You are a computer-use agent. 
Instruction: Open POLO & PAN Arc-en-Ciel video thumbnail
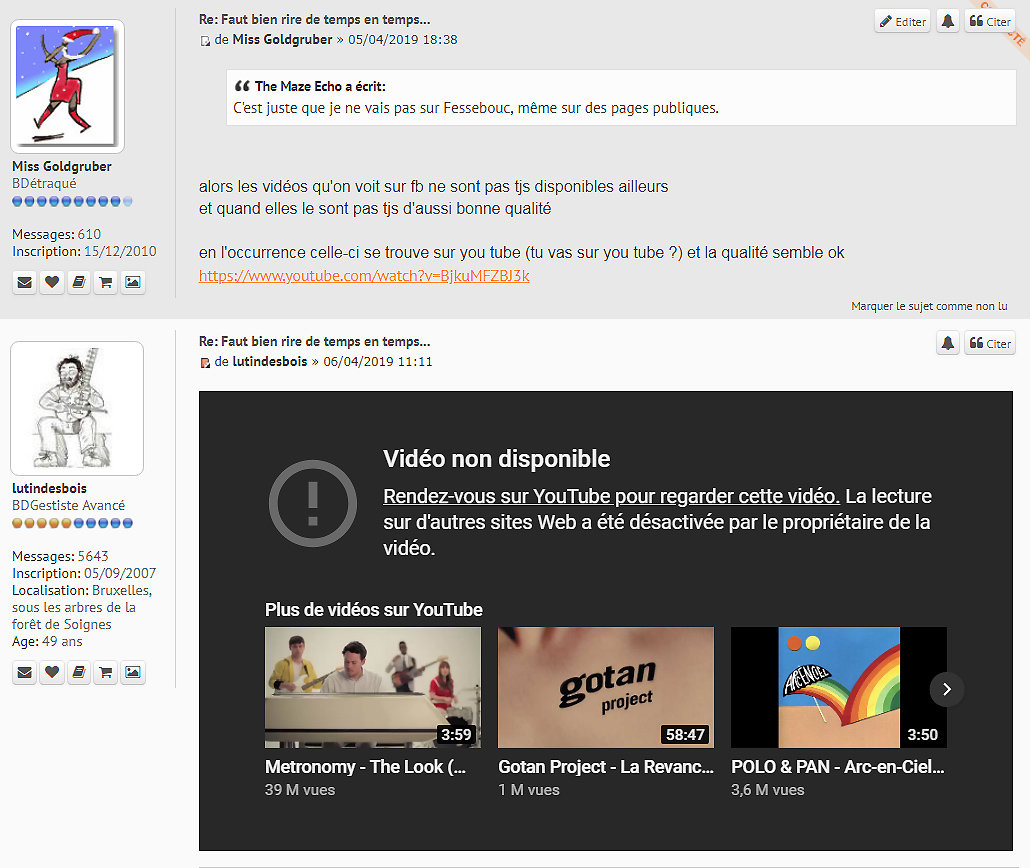pos(839,687)
